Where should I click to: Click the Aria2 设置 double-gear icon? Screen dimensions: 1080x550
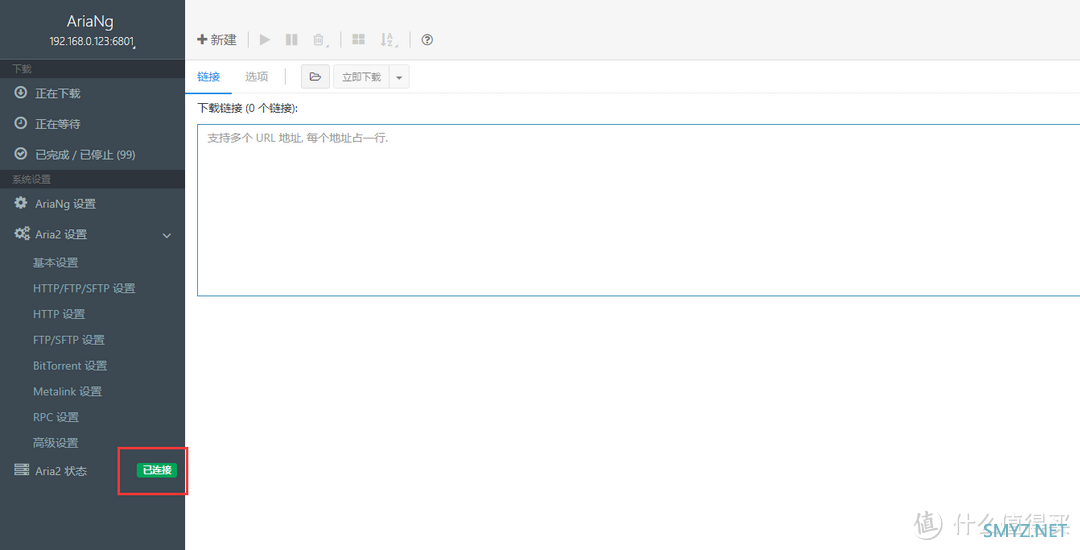point(22,234)
